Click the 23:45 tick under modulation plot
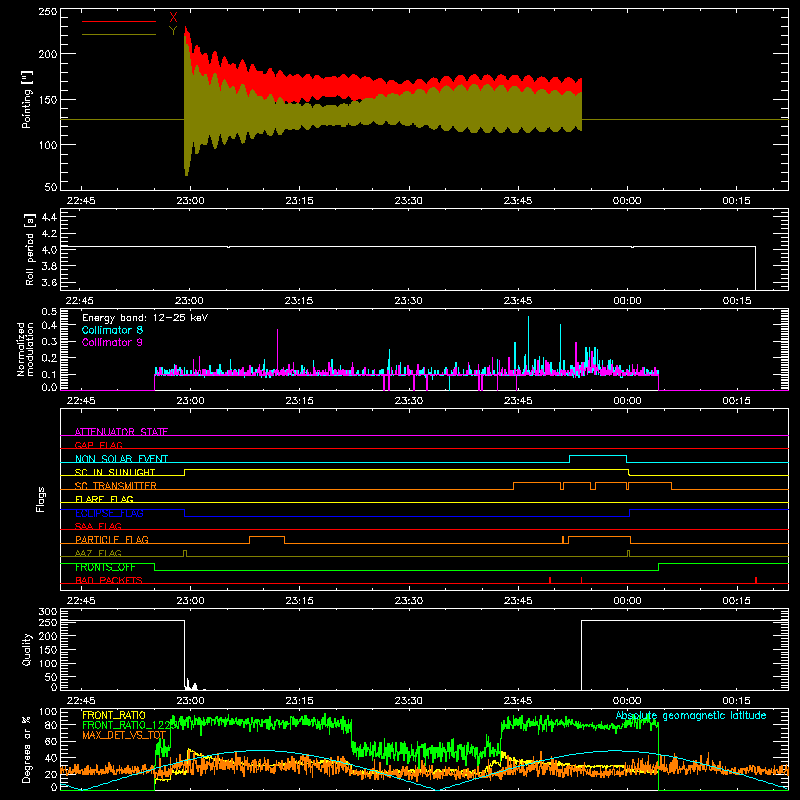Image resolution: width=800 pixels, height=800 pixels. (x=518, y=401)
